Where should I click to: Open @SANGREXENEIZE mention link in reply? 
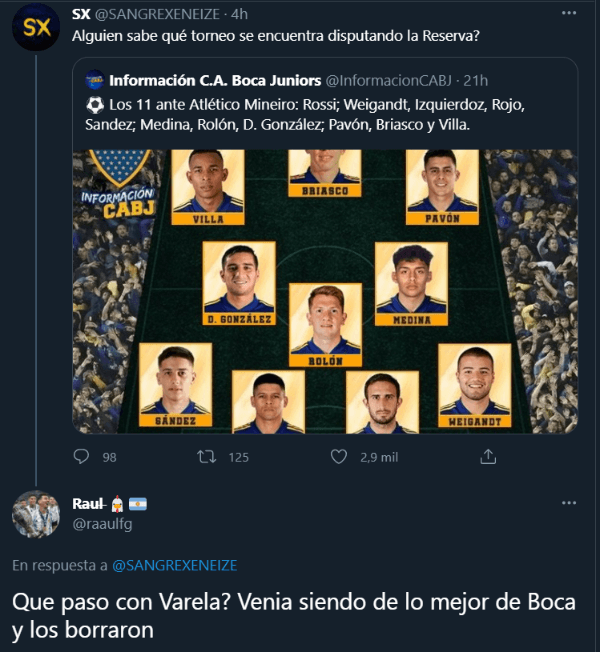174,565
